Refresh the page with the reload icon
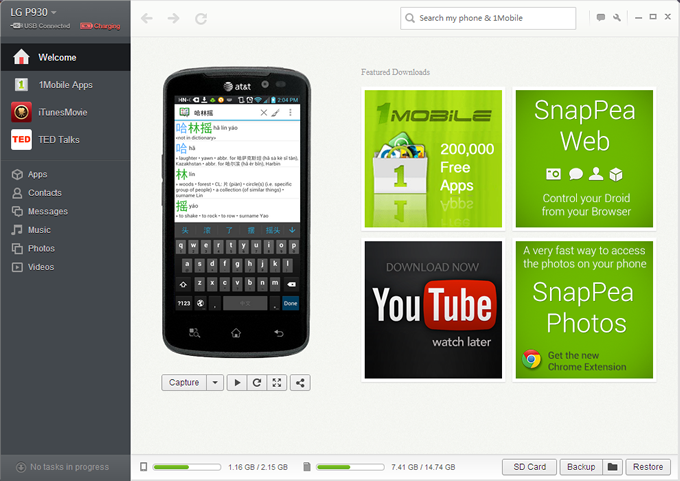Screen dimensions: 680x481 201,19
